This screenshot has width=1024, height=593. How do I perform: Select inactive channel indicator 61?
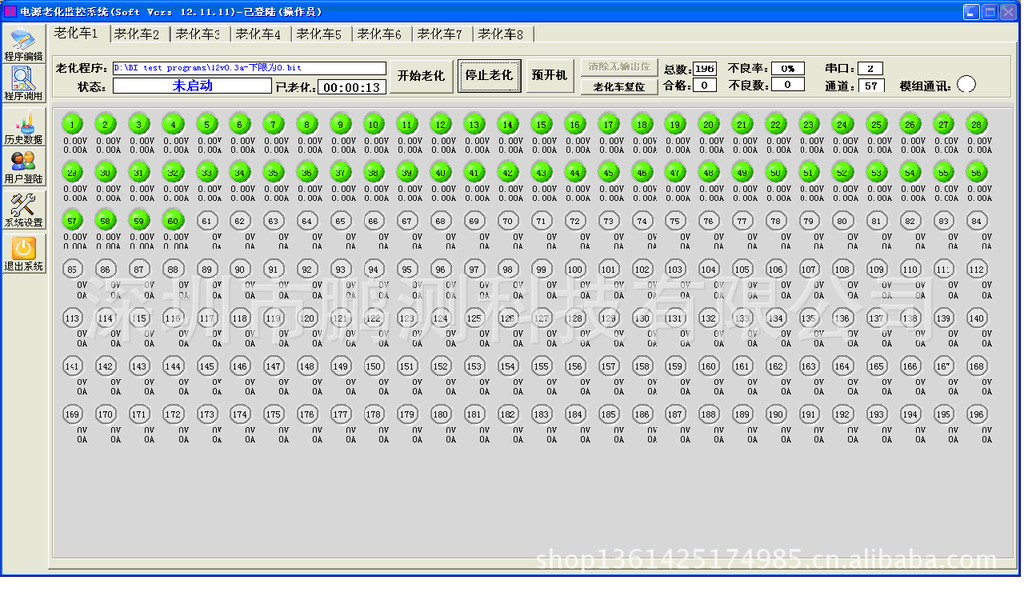click(x=206, y=221)
